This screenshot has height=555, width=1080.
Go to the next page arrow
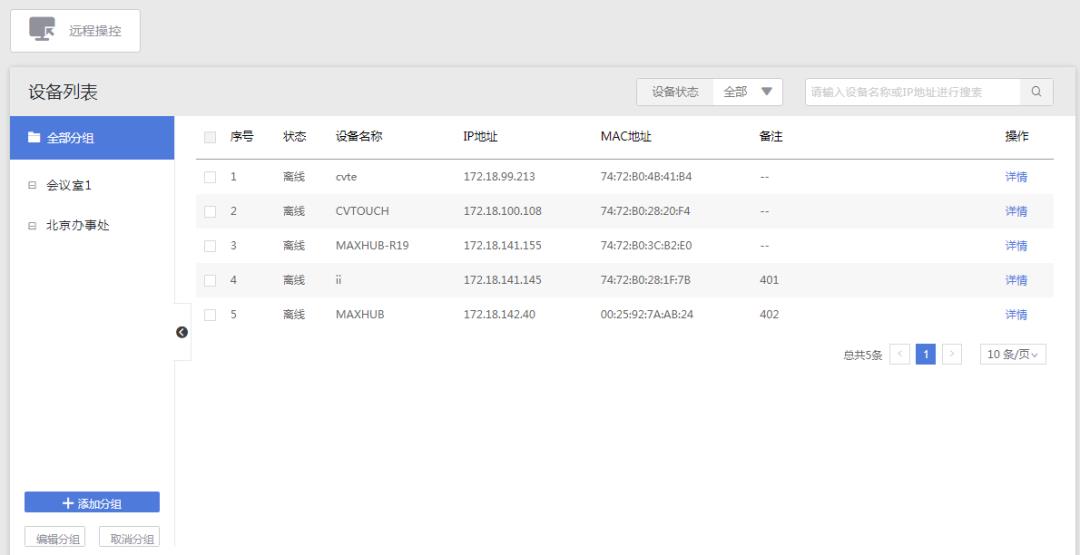pyautogui.click(x=951, y=355)
